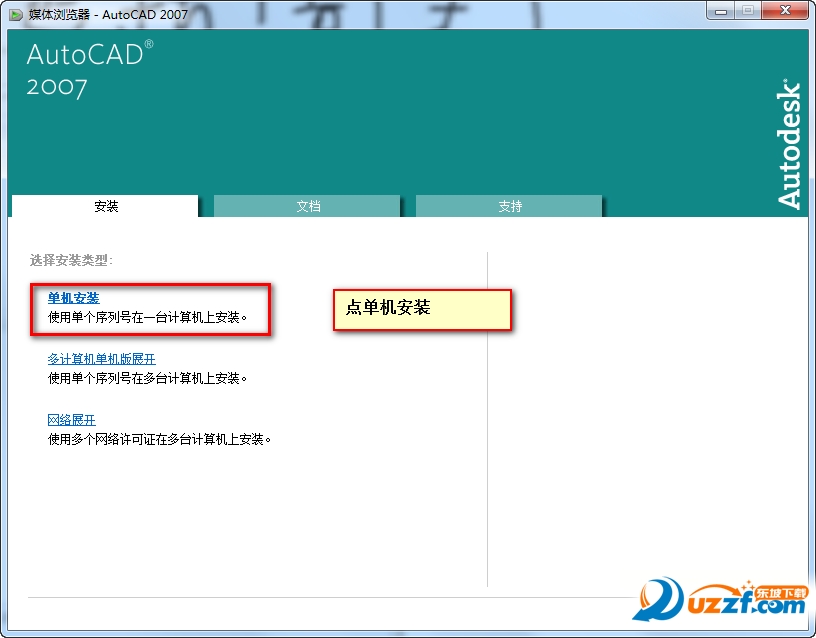
Task: Click the media browser title bar icon
Action: click(x=16, y=15)
